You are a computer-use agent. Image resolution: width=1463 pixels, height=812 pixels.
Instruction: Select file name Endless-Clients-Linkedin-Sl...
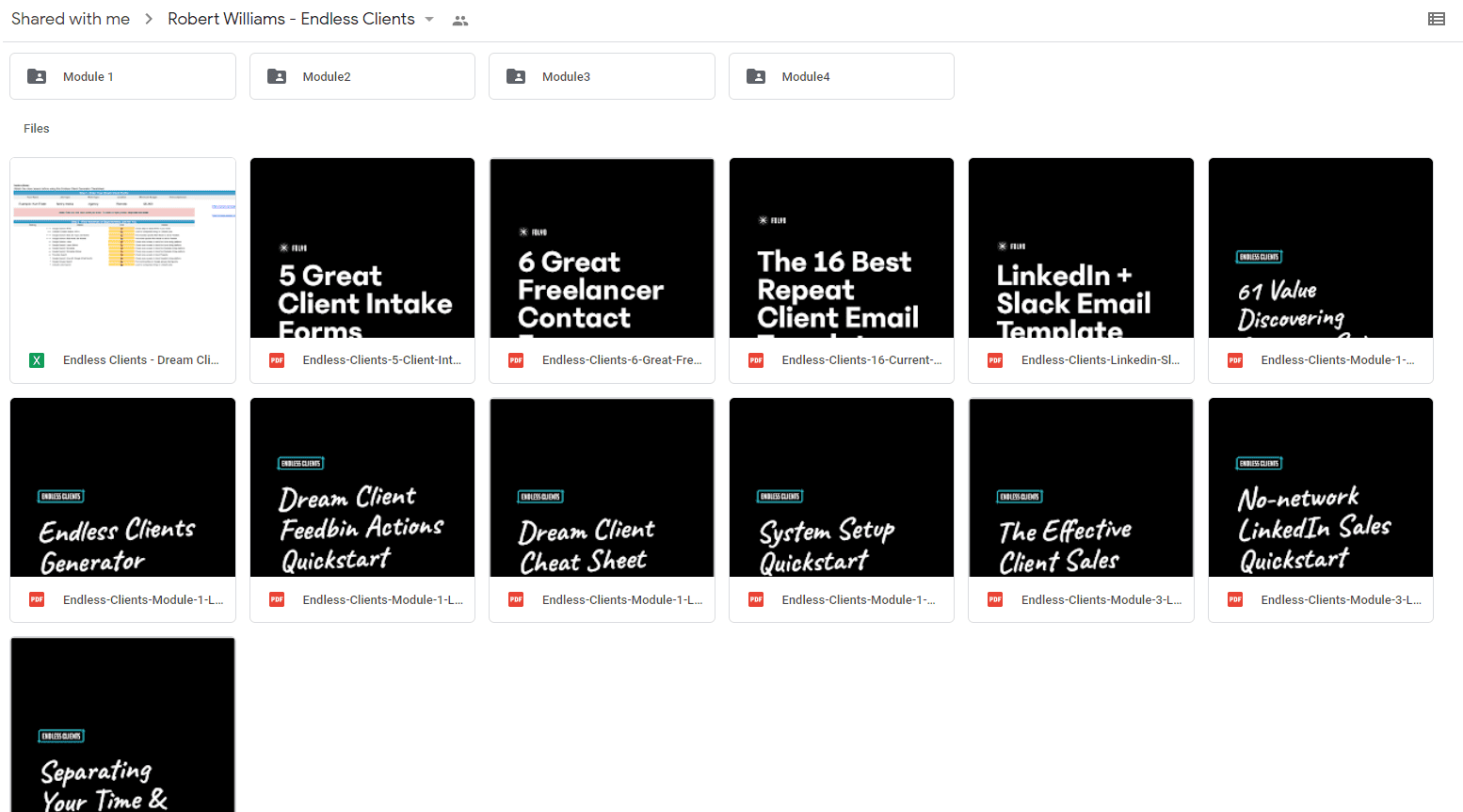tap(1101, 360)
